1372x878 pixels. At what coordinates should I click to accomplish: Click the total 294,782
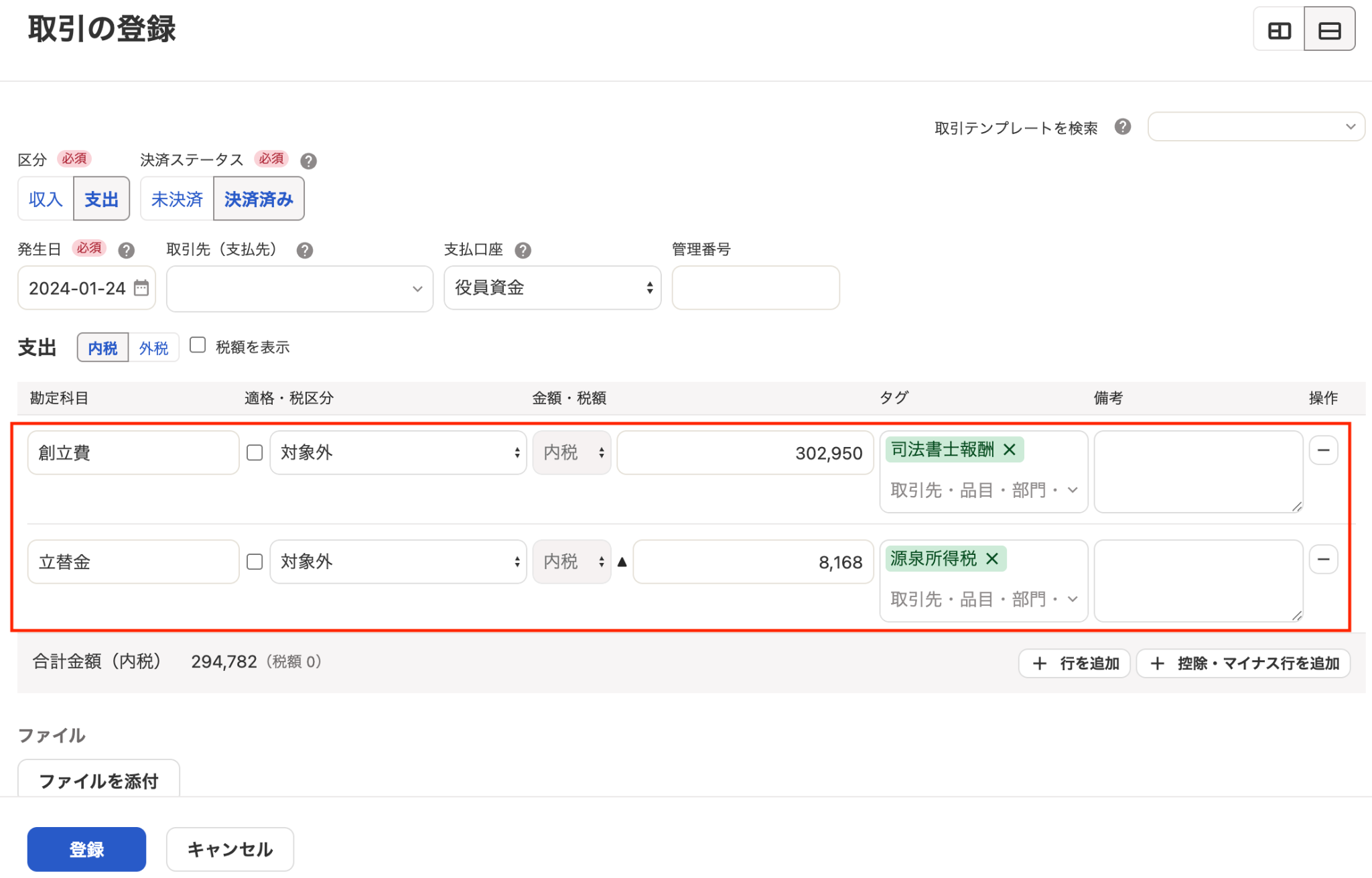[224, 662]
